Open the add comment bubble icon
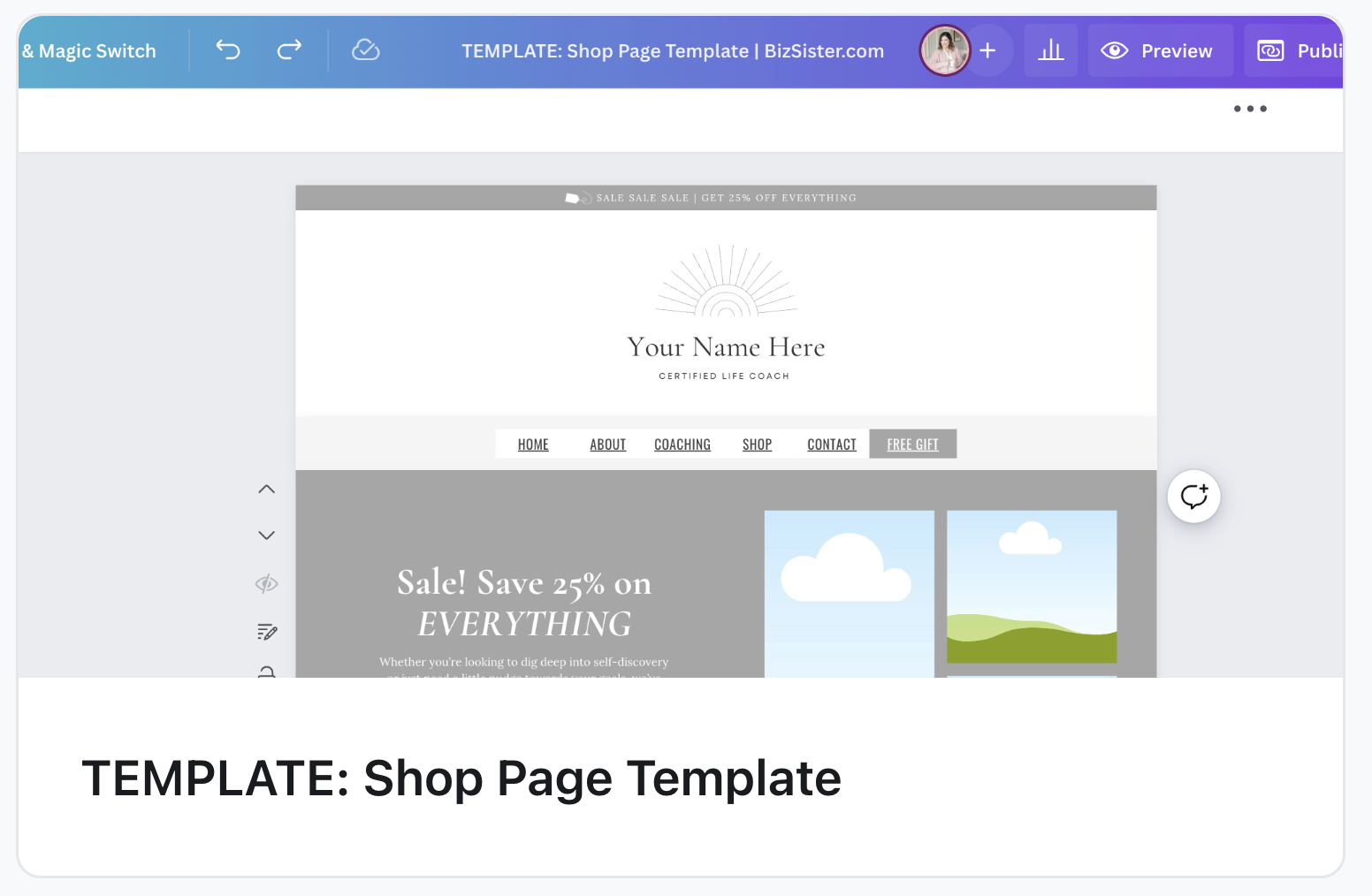This screenshot has width=1372, height=896. tap(1193, 496)
